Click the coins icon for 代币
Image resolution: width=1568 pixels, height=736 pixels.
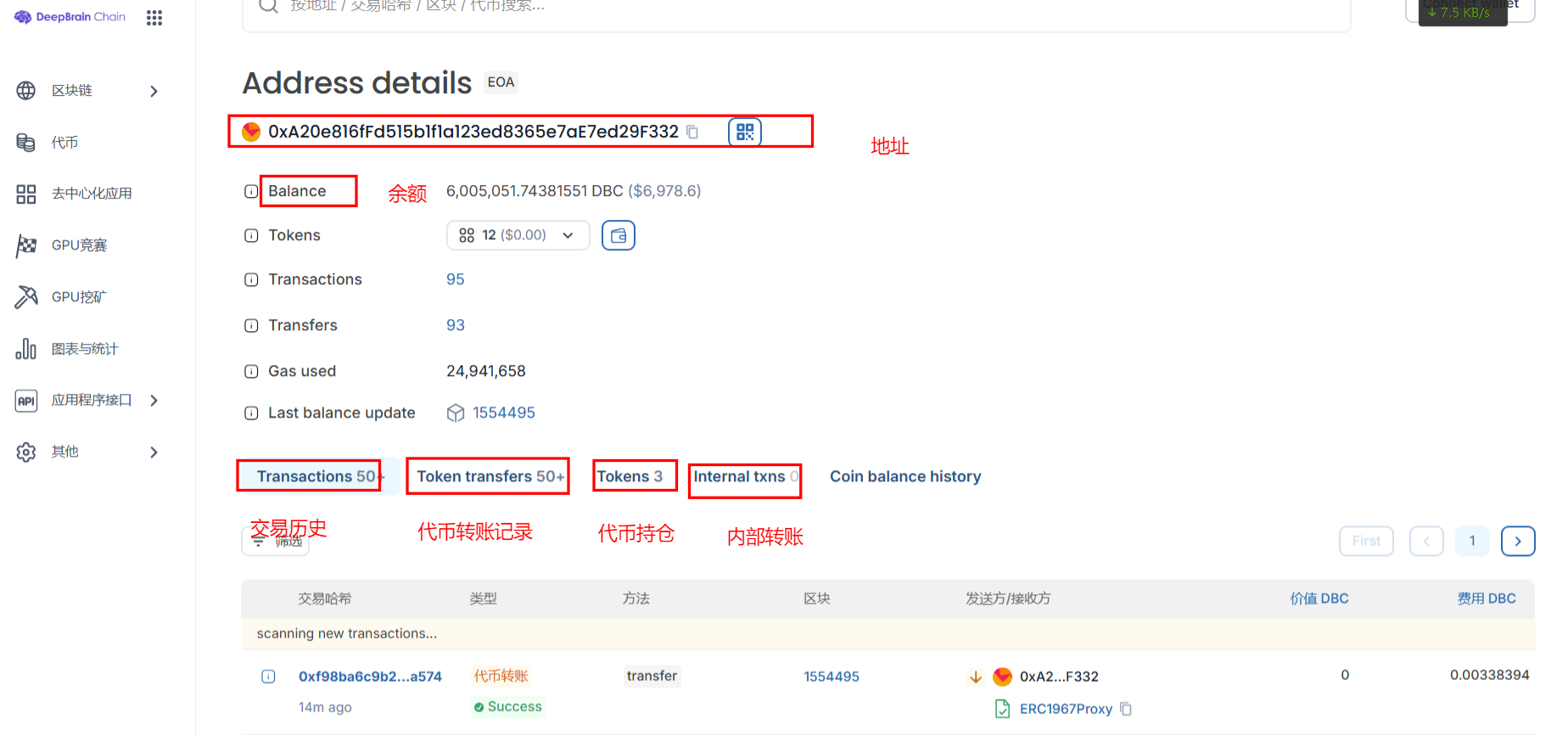click(26, 143)
